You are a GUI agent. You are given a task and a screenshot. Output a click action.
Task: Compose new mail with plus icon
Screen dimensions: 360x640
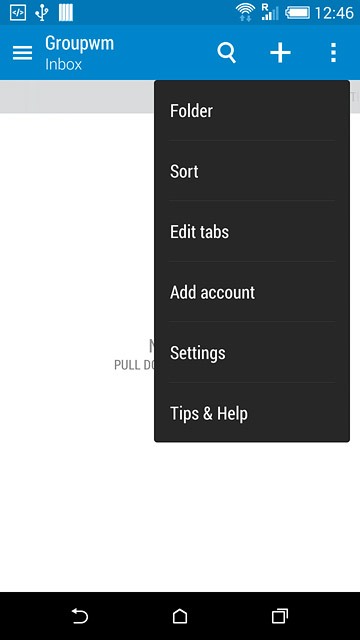click(x=280, y=53)
